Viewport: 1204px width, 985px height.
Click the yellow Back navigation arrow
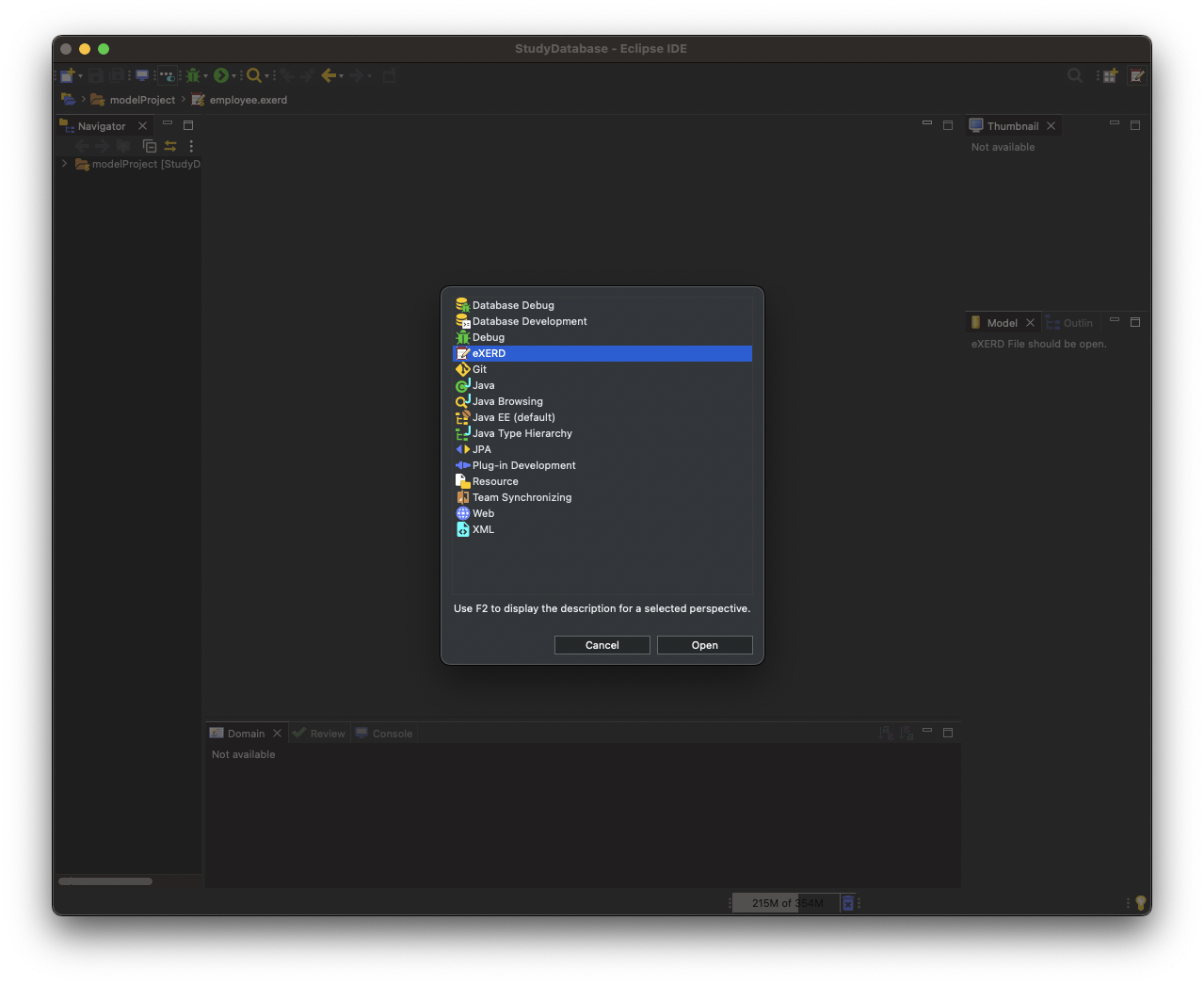click(x=329, y=75)
